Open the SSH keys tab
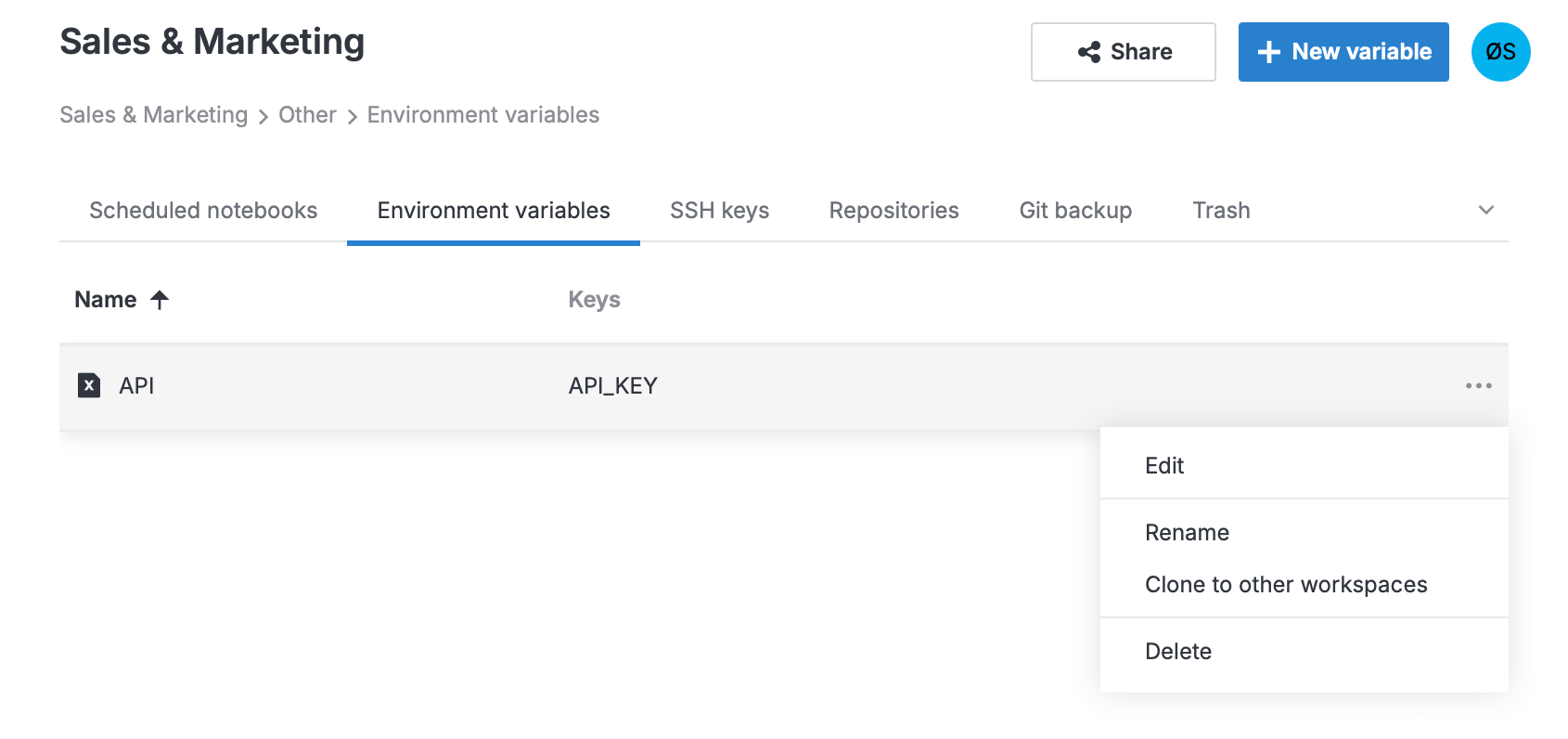The width and height of the screenshot is (1568, 739). pyautogui.click(x=719, y=211)
